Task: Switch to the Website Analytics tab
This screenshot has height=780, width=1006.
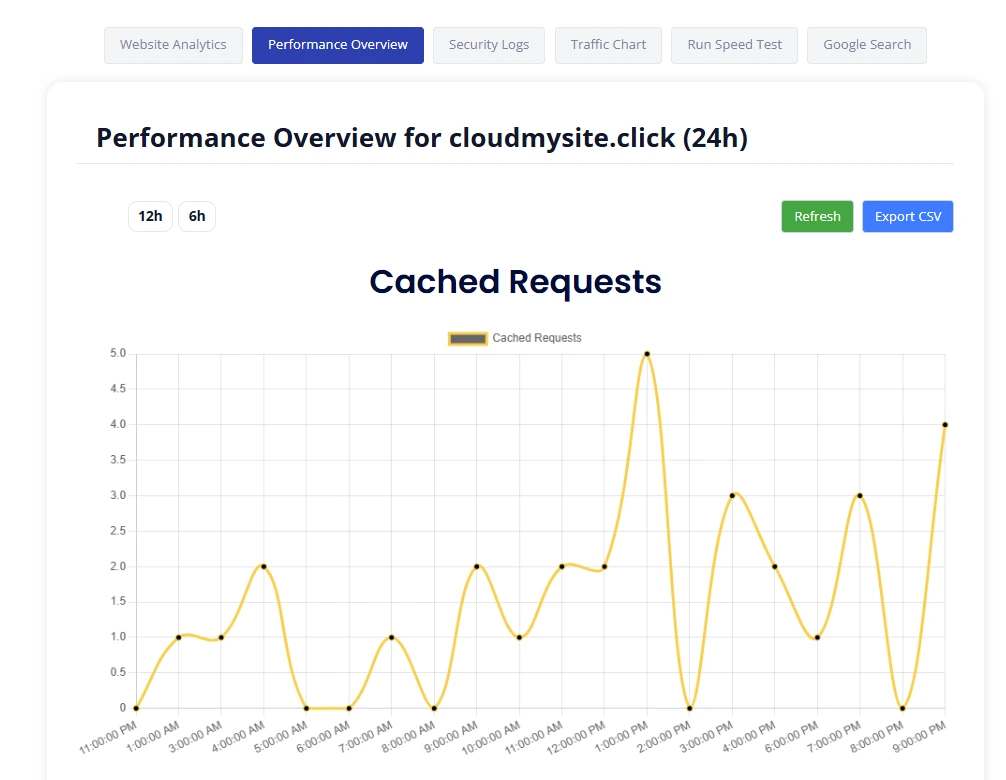Action: click(x=173, y=45)
